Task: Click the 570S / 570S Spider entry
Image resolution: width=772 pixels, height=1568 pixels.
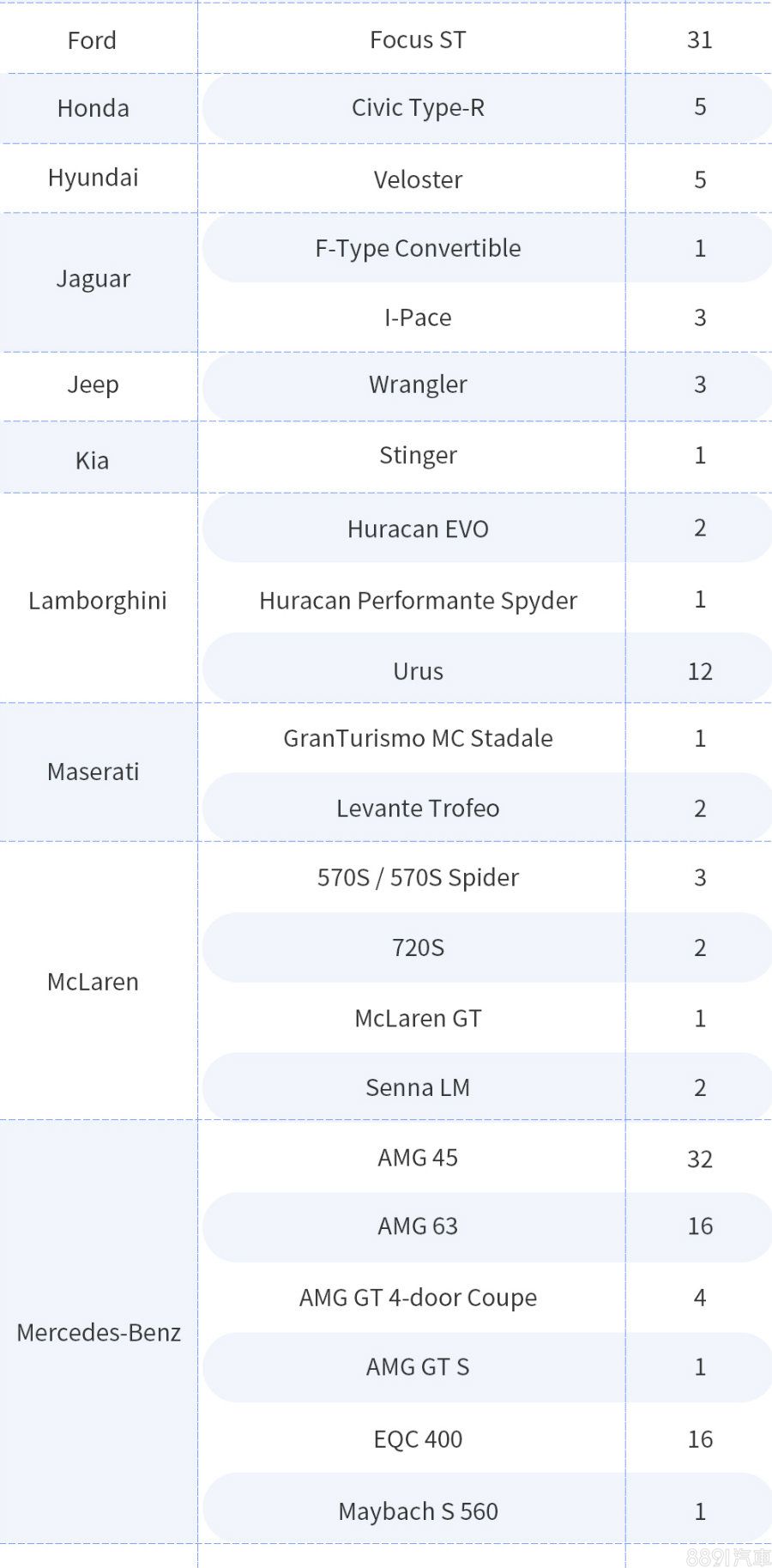Action: tap(418, 877)
